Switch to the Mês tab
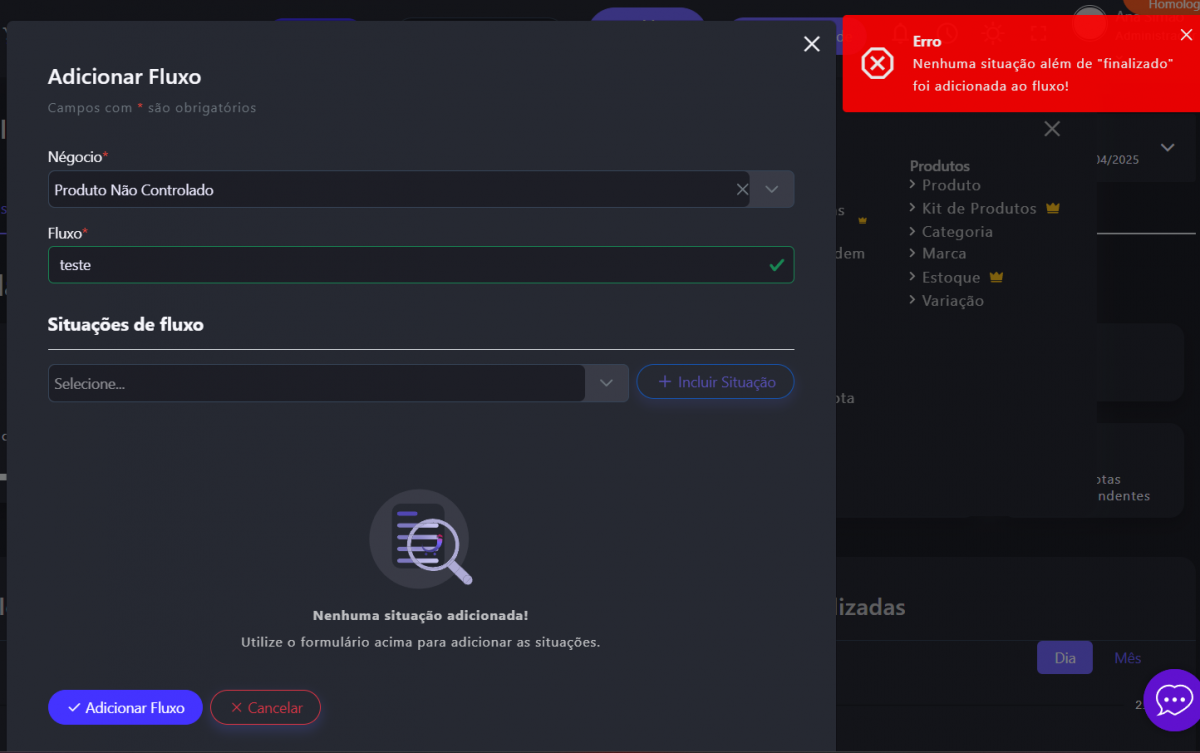The height and width of the screenshot is (753, 1200). 1127,658
